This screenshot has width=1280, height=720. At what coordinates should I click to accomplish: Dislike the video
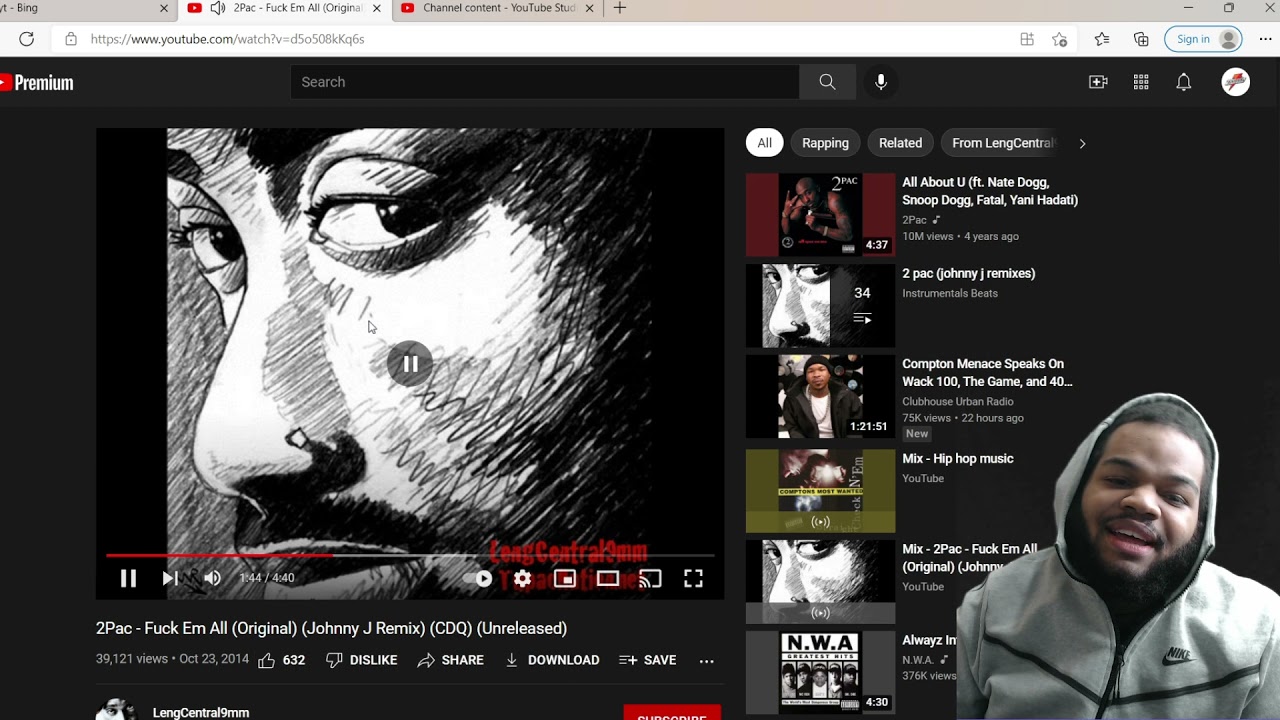click(361, 660)
